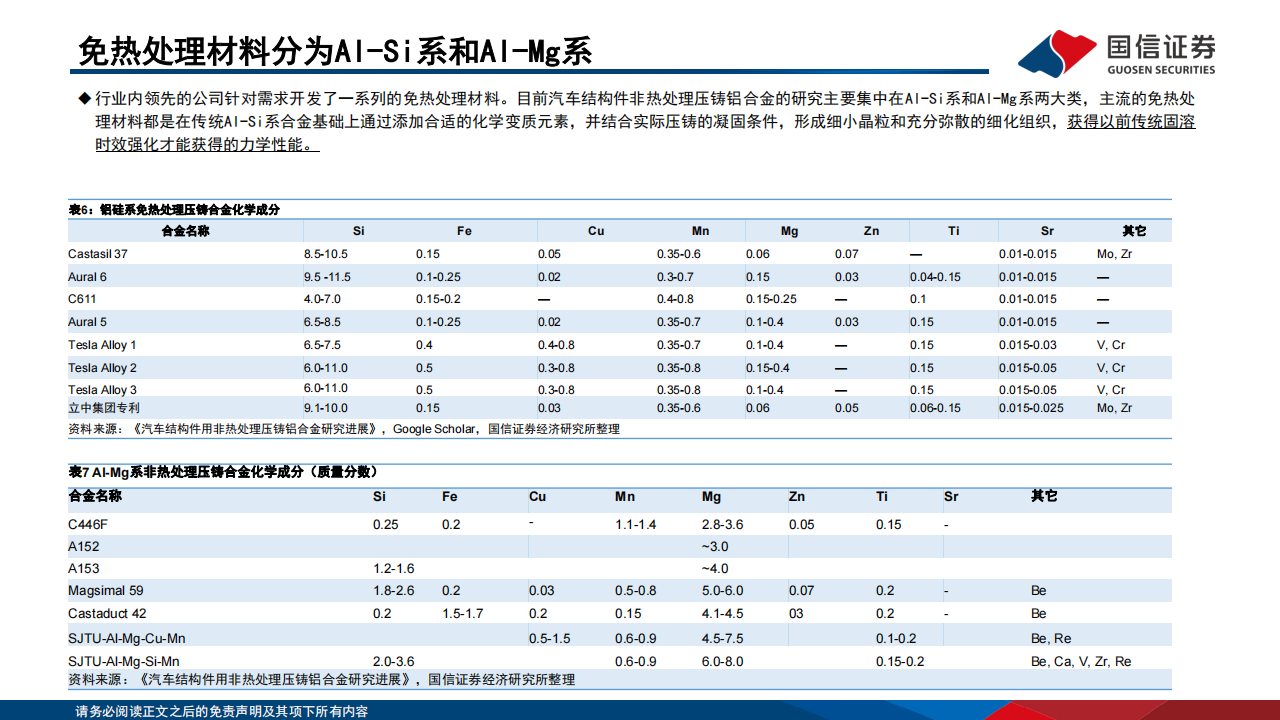Click the diamond bullet before 行业内领先
The image size is (1280, 720).
pyautogui.click(x=84, y=99)
